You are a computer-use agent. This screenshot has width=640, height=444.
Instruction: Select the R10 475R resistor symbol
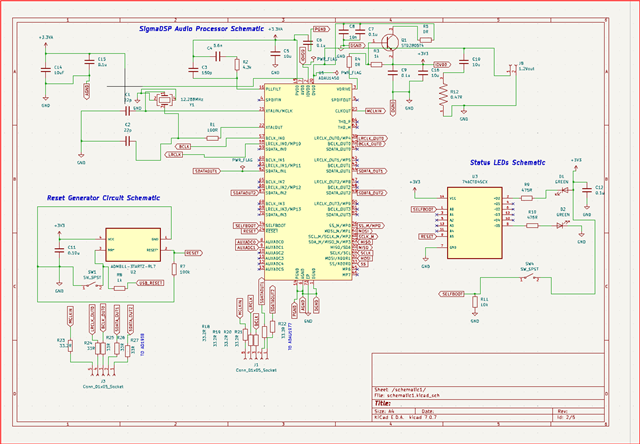(532, 225)
